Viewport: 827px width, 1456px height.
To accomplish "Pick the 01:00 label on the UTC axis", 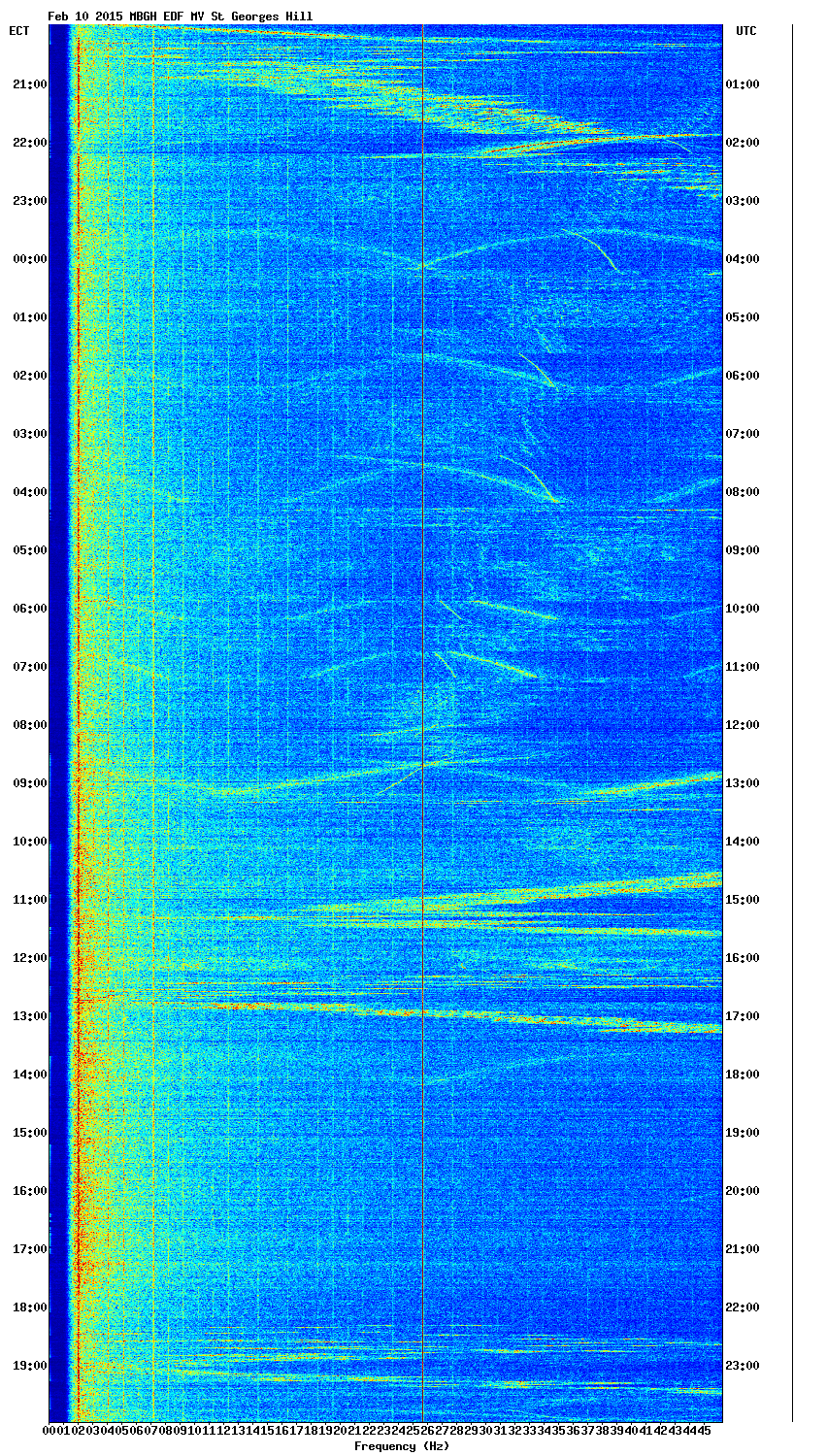I will [x=743, y=84].
